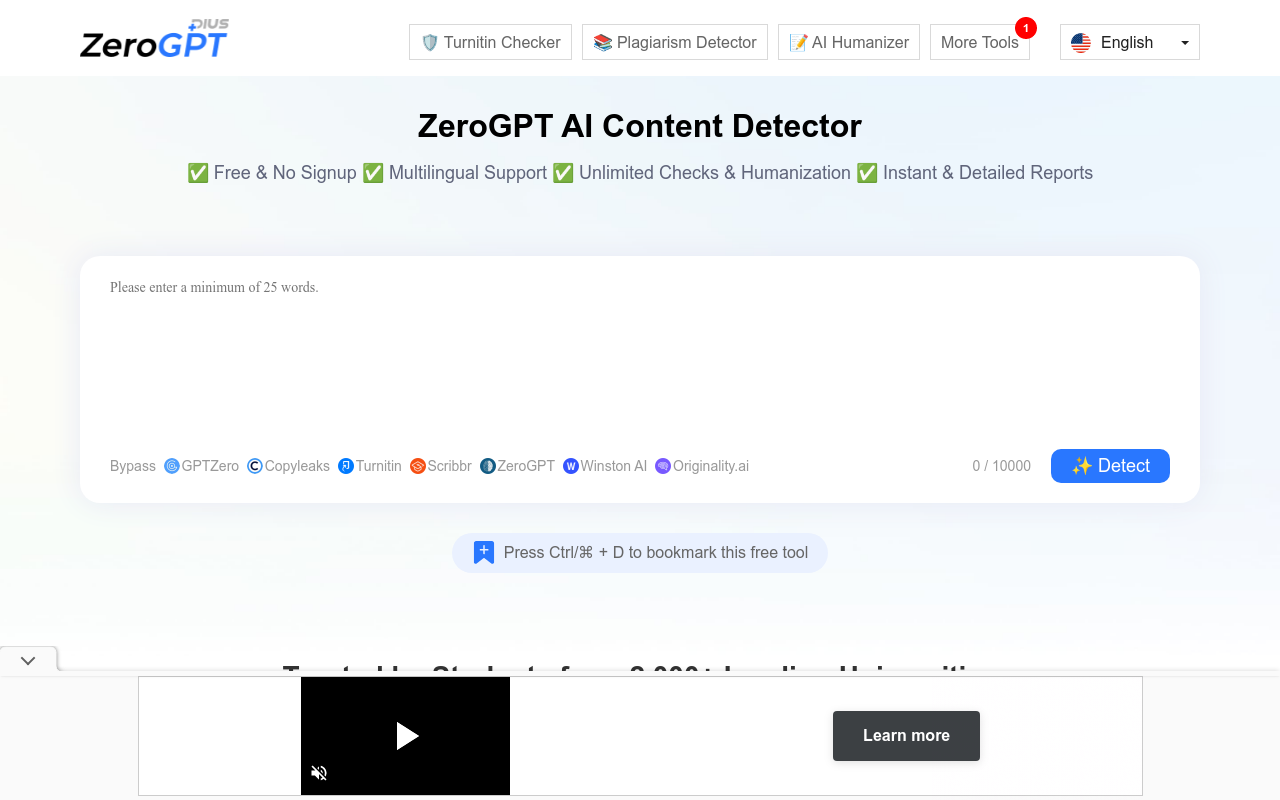Click into the text input area

tap(640, 355)
